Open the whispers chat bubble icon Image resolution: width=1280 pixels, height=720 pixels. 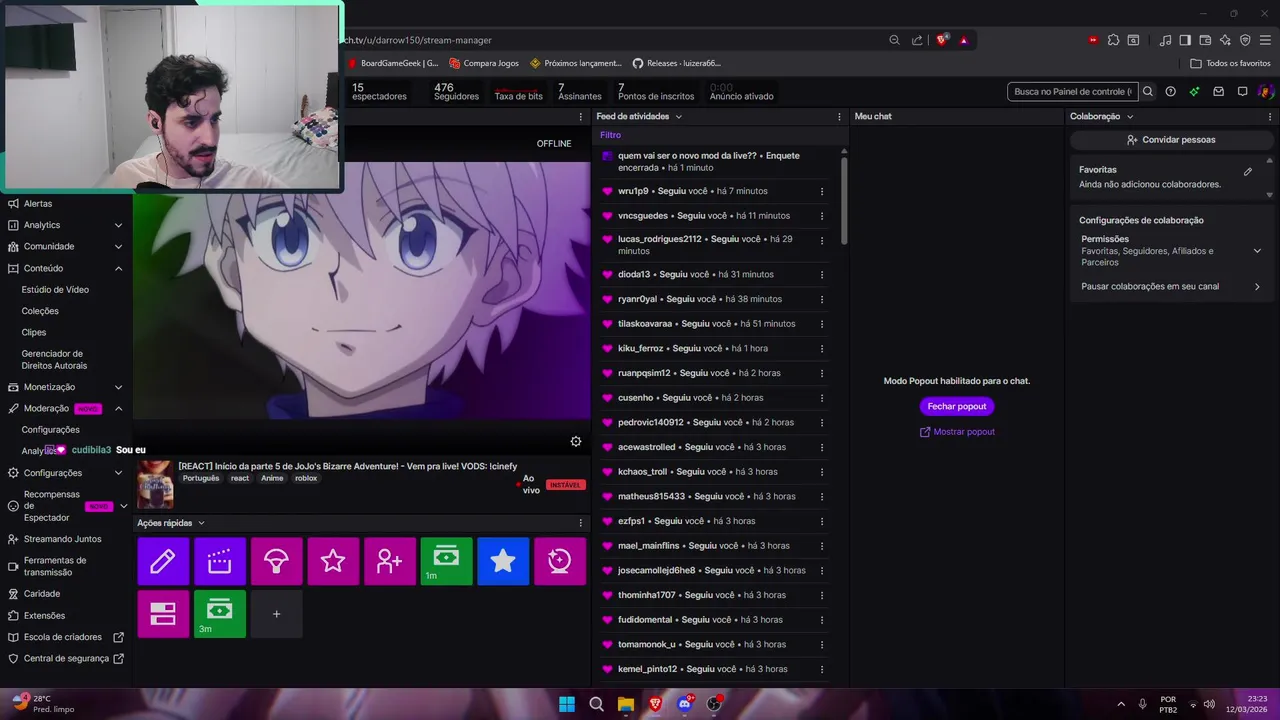[x=1242, y=91]
